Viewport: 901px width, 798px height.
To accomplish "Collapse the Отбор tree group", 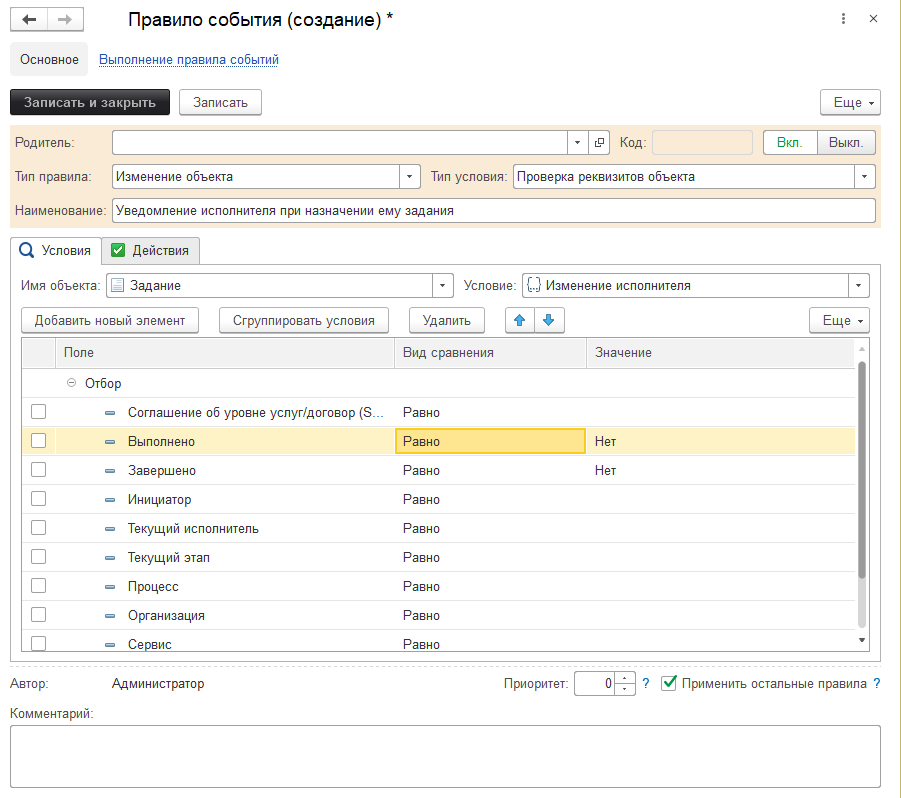I will pos(71,383).
